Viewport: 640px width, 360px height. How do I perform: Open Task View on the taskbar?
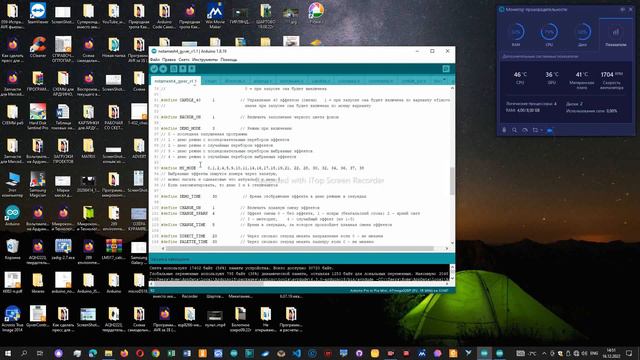coord(40,353)
